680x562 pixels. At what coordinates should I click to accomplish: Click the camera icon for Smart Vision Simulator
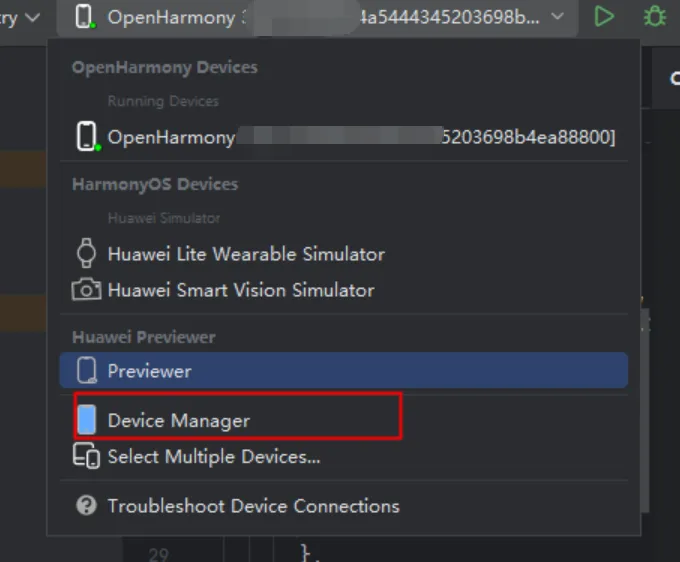tap(86, 289)
